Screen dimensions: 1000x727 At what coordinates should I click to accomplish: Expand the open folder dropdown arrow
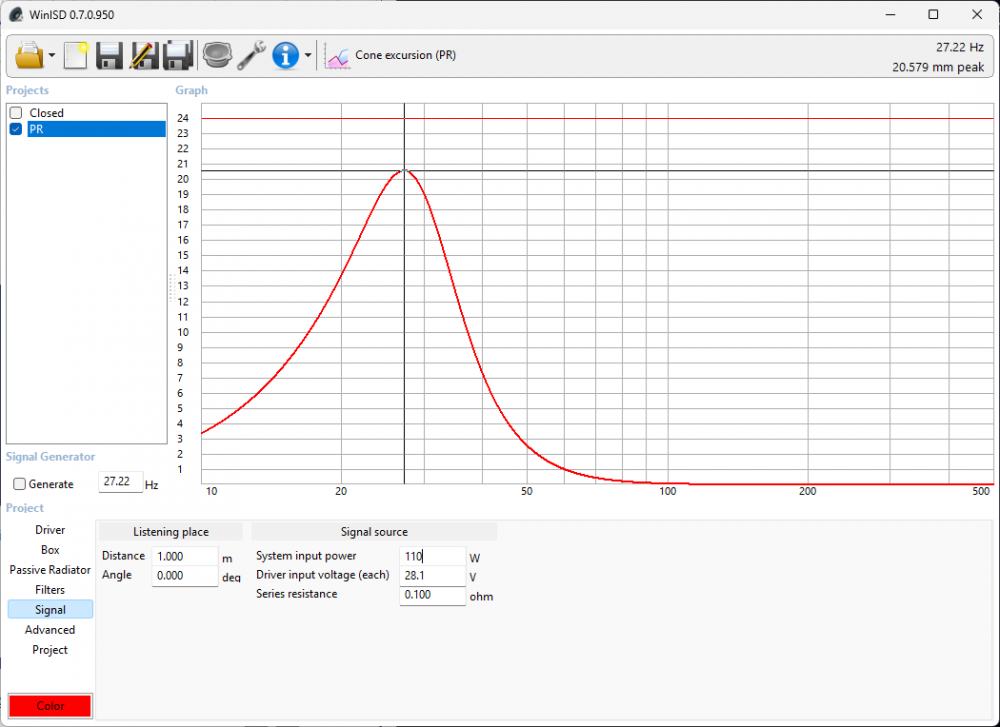(52, 56)
